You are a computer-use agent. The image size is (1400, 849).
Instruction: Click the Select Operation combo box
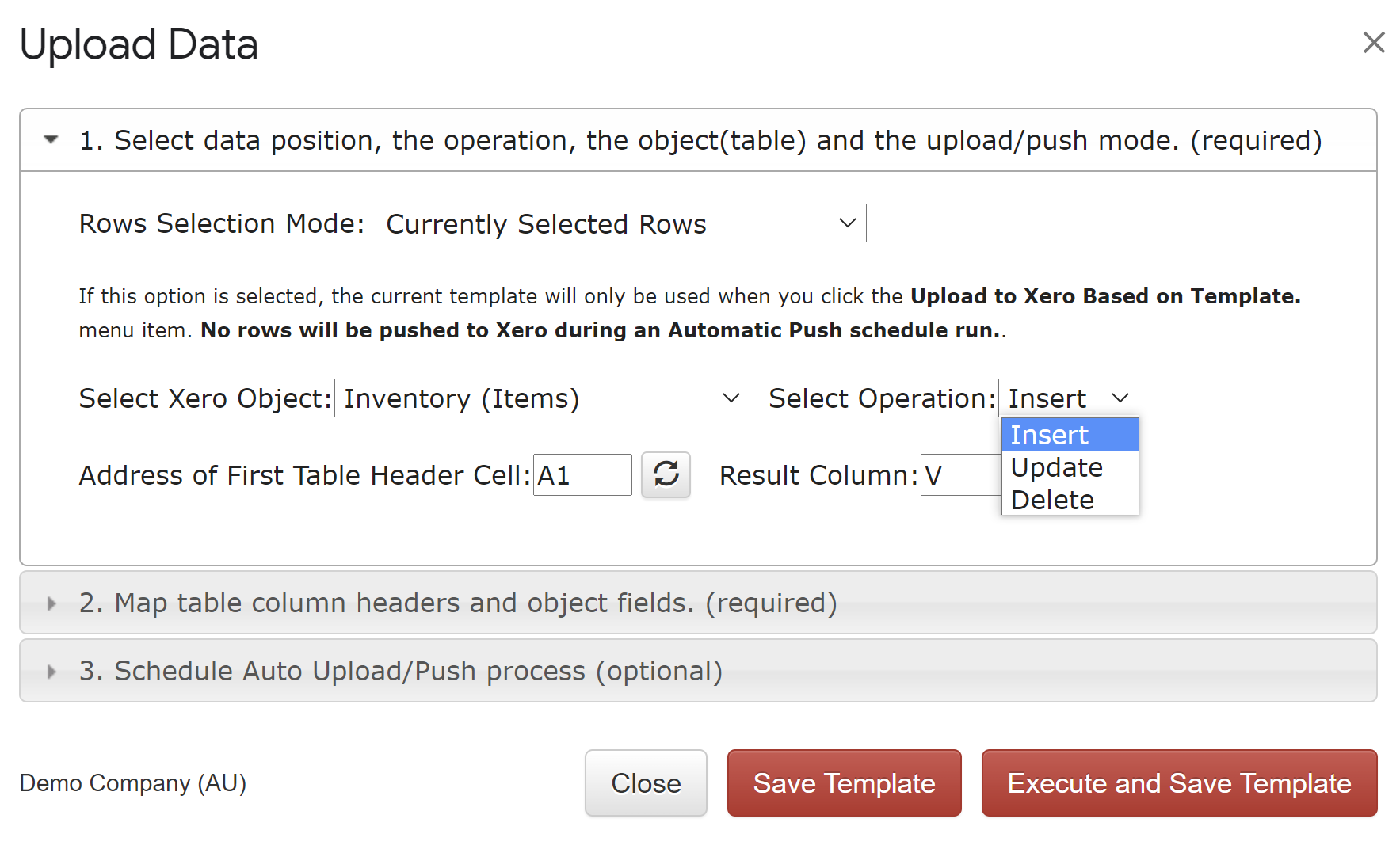(x=1068, y=398)
